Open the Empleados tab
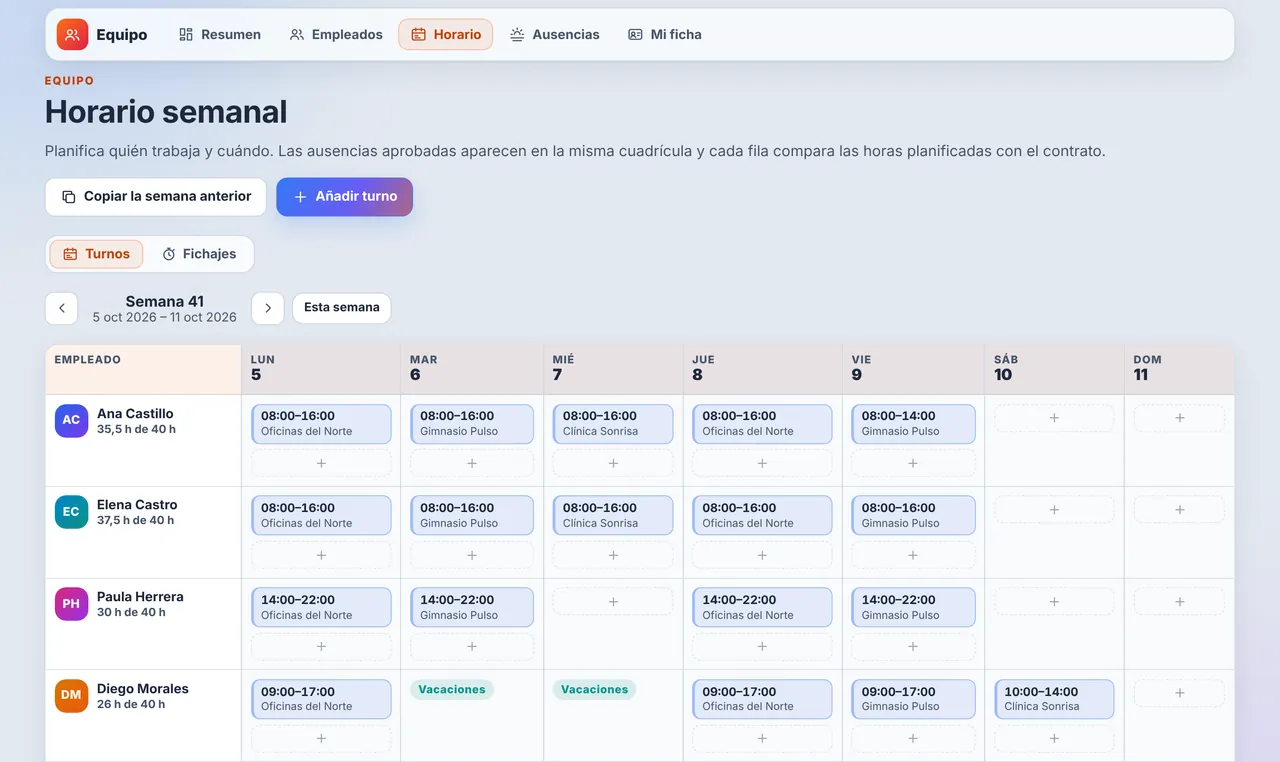1280x762 pixels. 336,34
